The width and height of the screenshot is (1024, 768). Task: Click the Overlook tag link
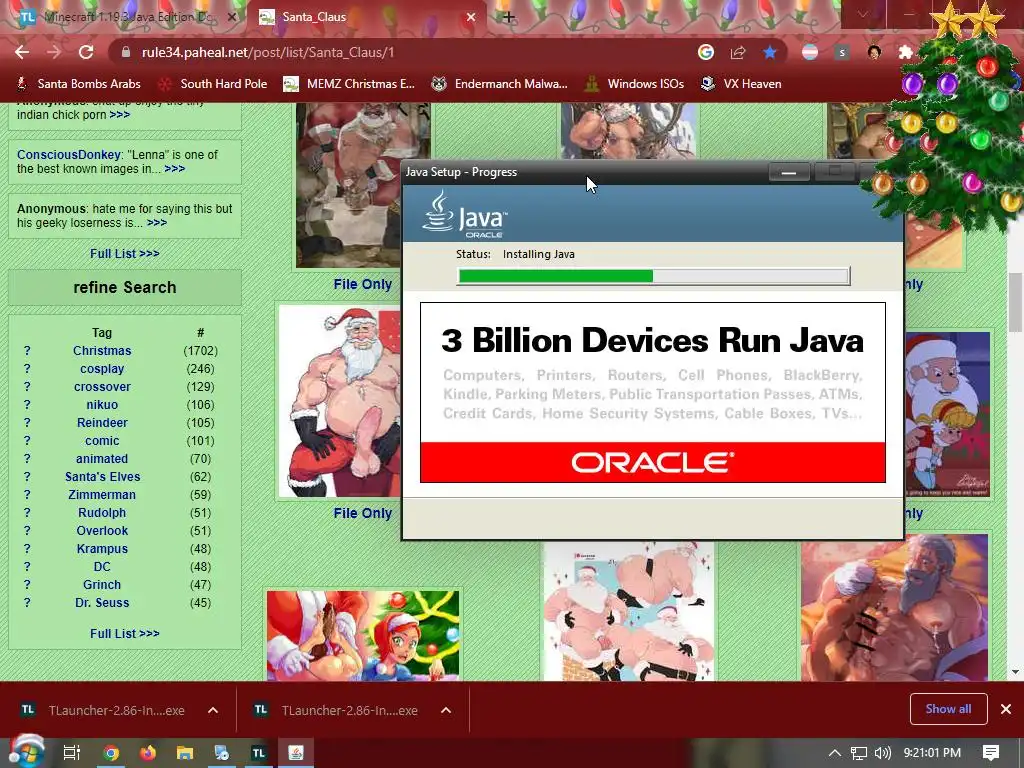[102, 531]
